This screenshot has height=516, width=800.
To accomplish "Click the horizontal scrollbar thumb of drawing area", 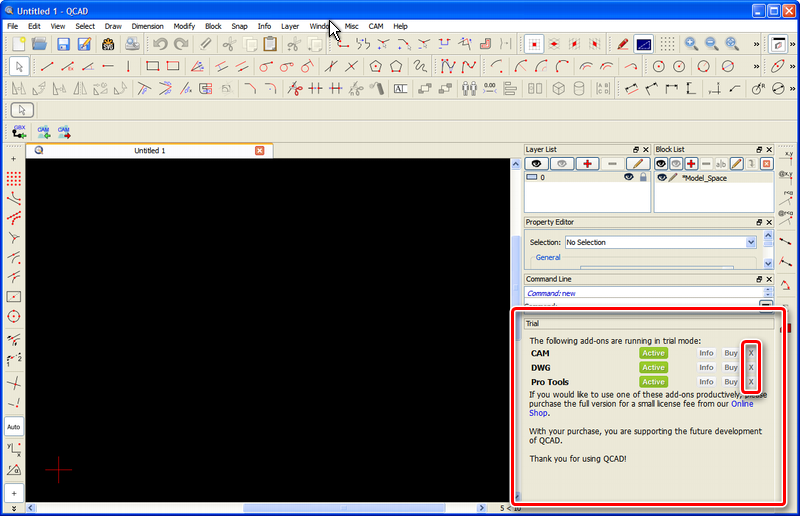I will pos(344,508).
